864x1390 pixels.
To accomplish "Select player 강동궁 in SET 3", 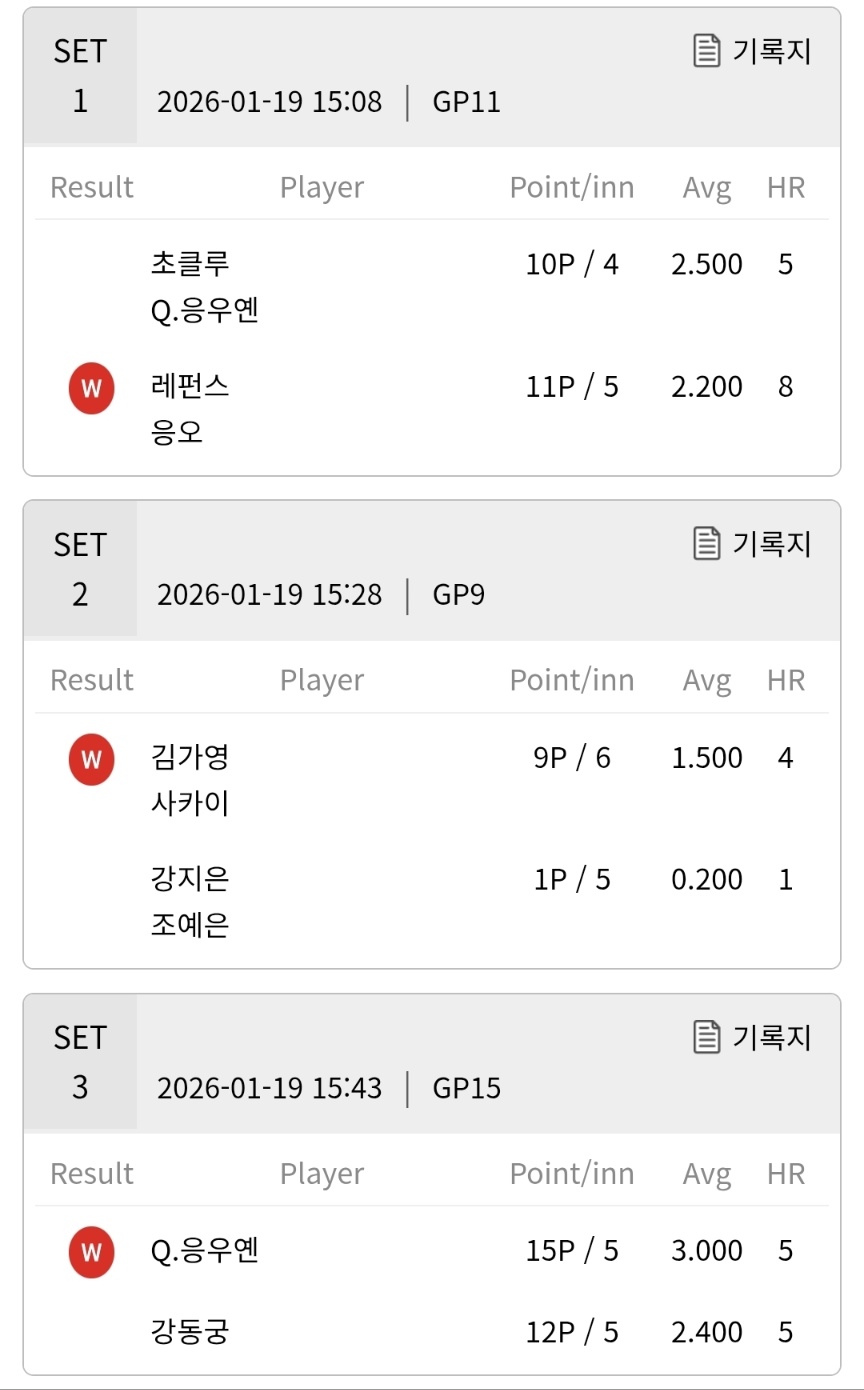I will [x=190, y=1332].
